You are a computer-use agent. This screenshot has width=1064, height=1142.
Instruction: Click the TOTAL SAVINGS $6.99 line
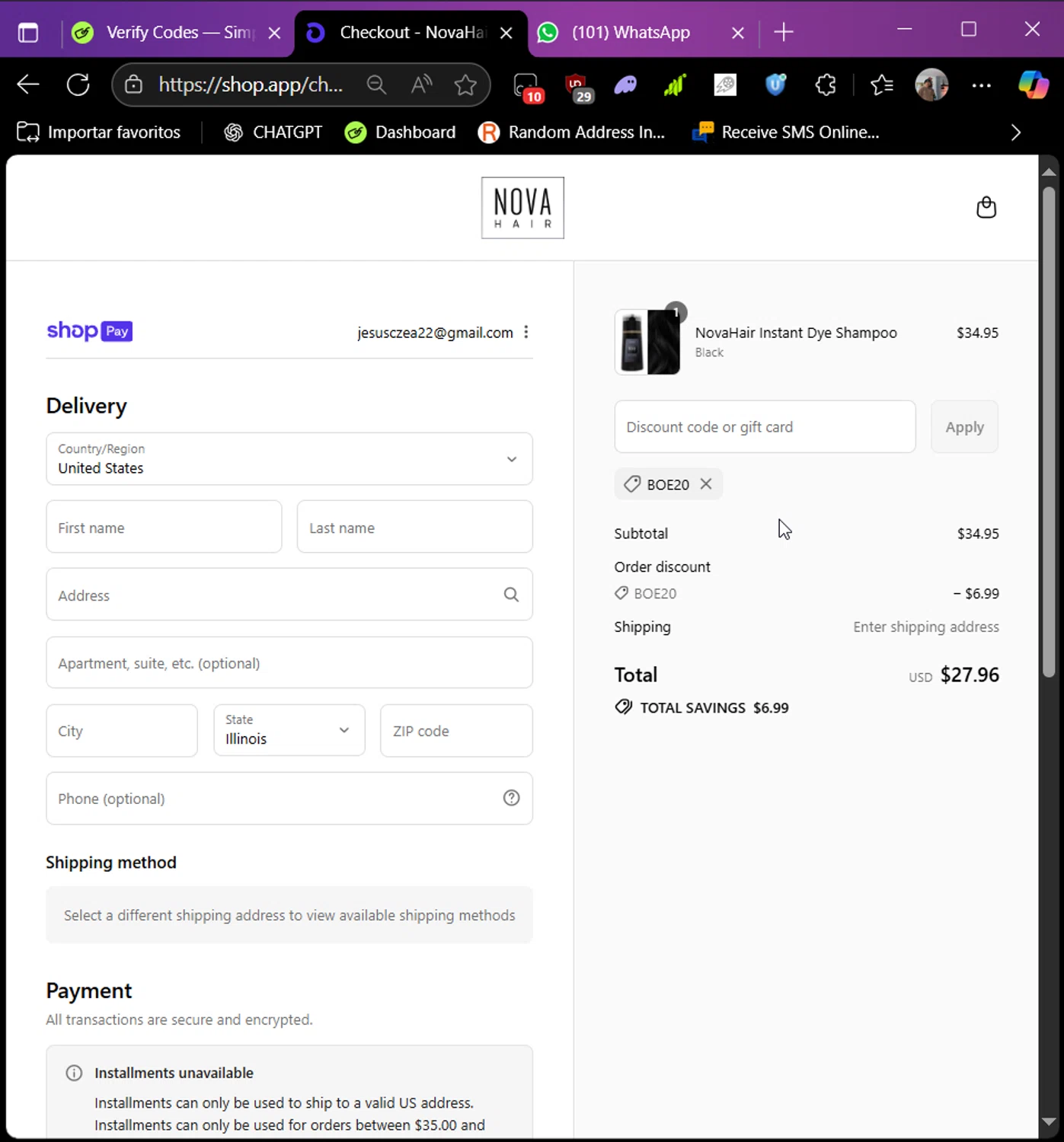tap(701, 707)
